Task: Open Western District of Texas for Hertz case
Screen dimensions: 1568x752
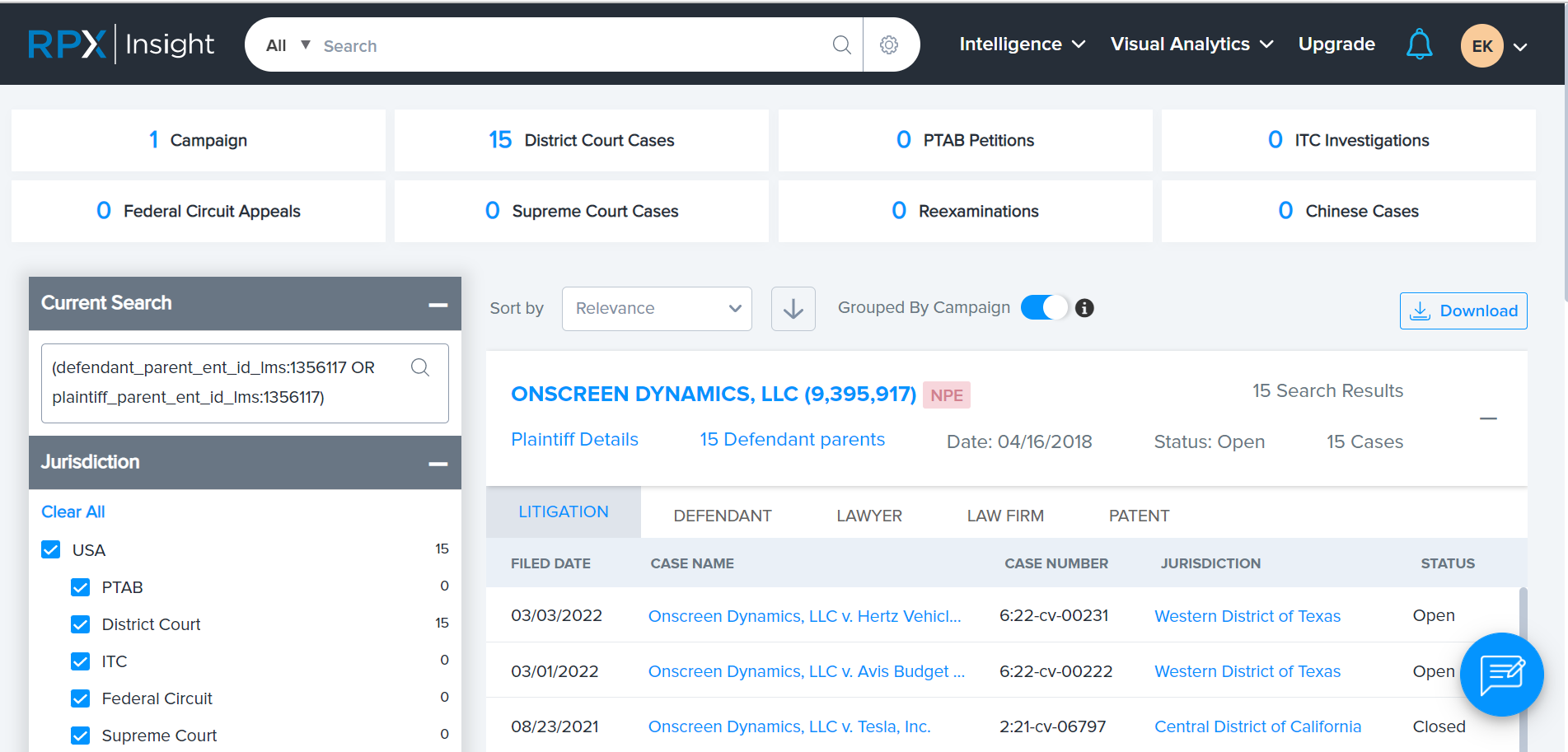Action: point(1247,616)
